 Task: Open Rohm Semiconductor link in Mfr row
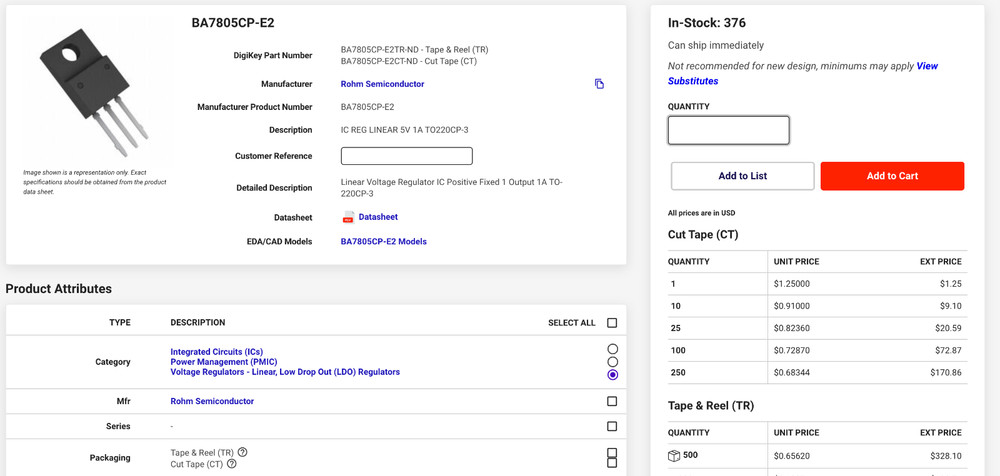point(212,401)
